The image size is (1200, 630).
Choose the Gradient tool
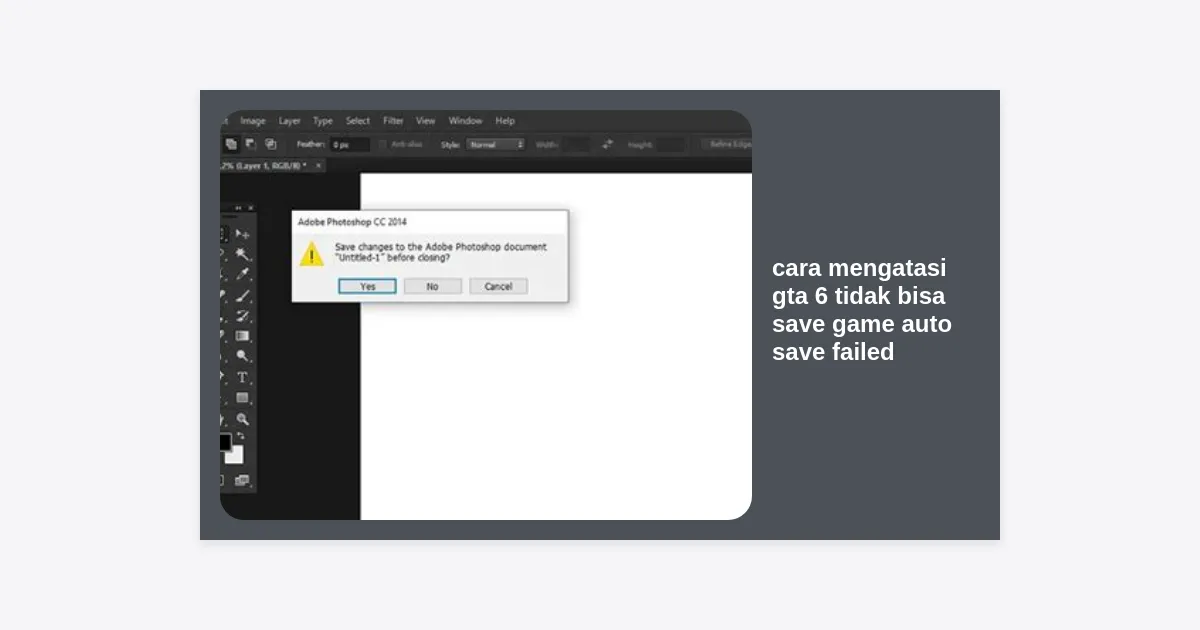(242, 336)
